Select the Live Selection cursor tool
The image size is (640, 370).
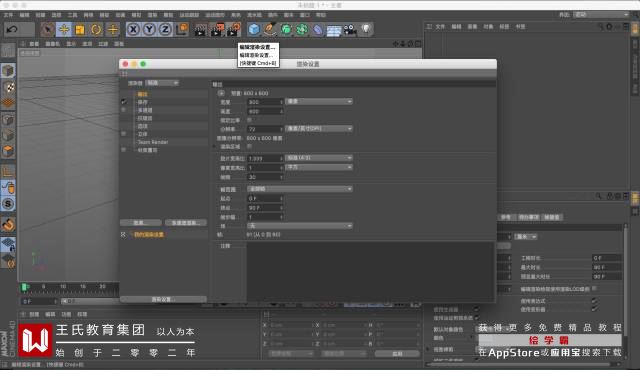[x=47, y=29]
